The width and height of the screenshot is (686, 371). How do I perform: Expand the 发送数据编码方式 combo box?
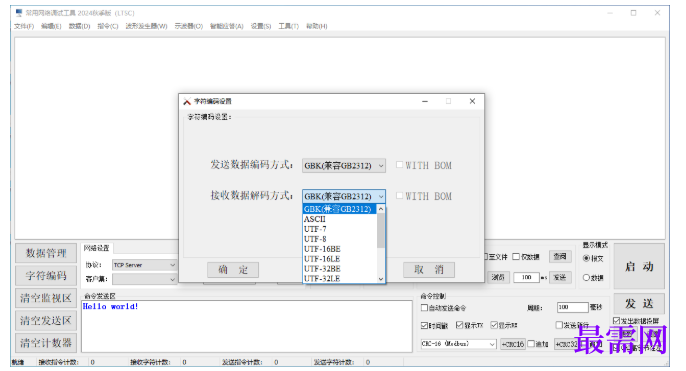[x=344, y=166]
